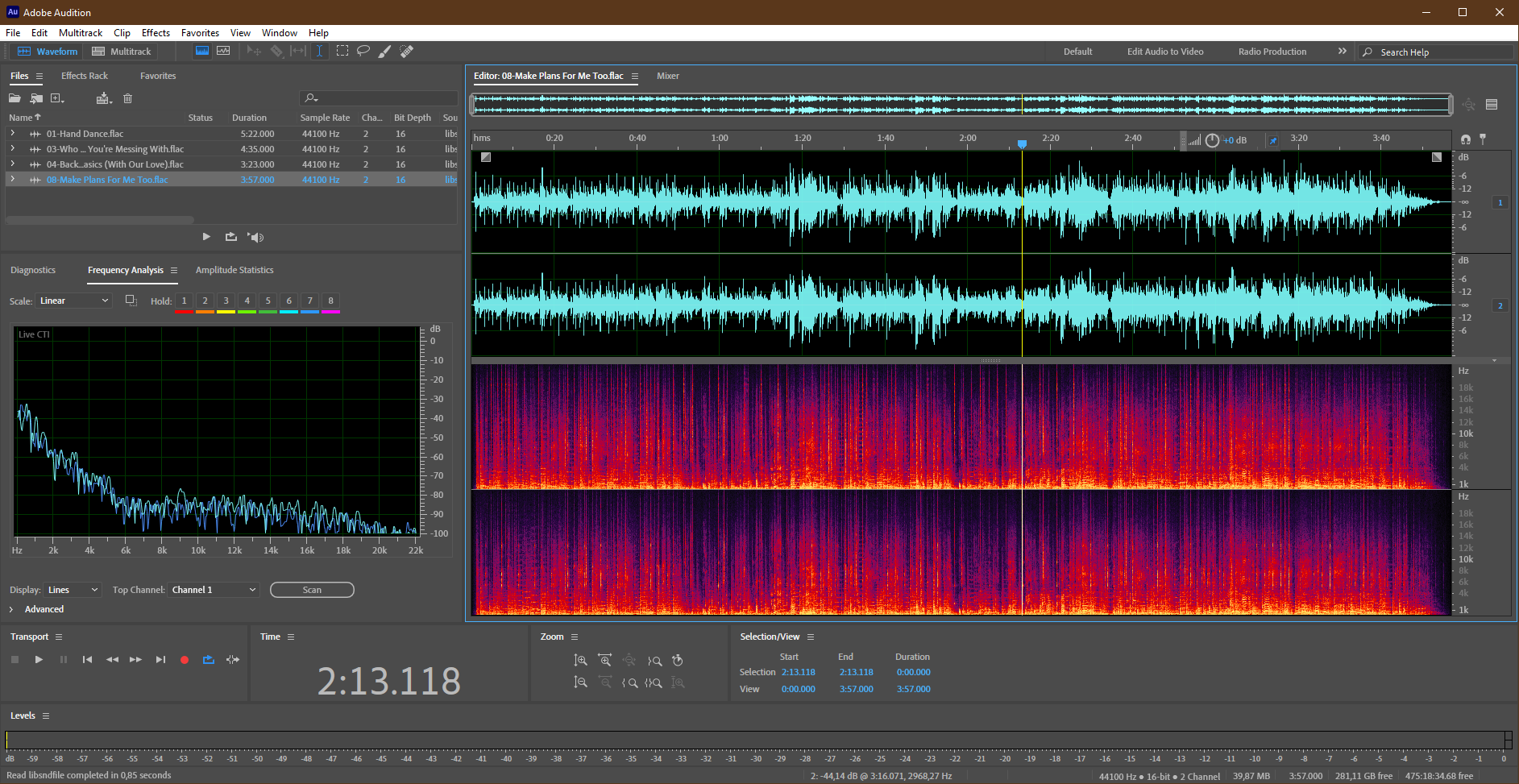Viewport: 1519px width, 784px height.
Task: Show the spectral pitch display
Action: click(223, 51)
